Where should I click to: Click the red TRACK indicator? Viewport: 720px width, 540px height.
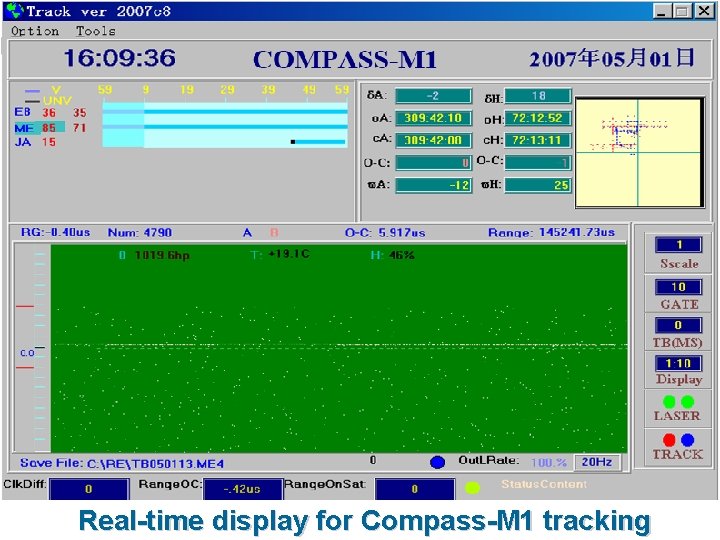coord(669,440)
